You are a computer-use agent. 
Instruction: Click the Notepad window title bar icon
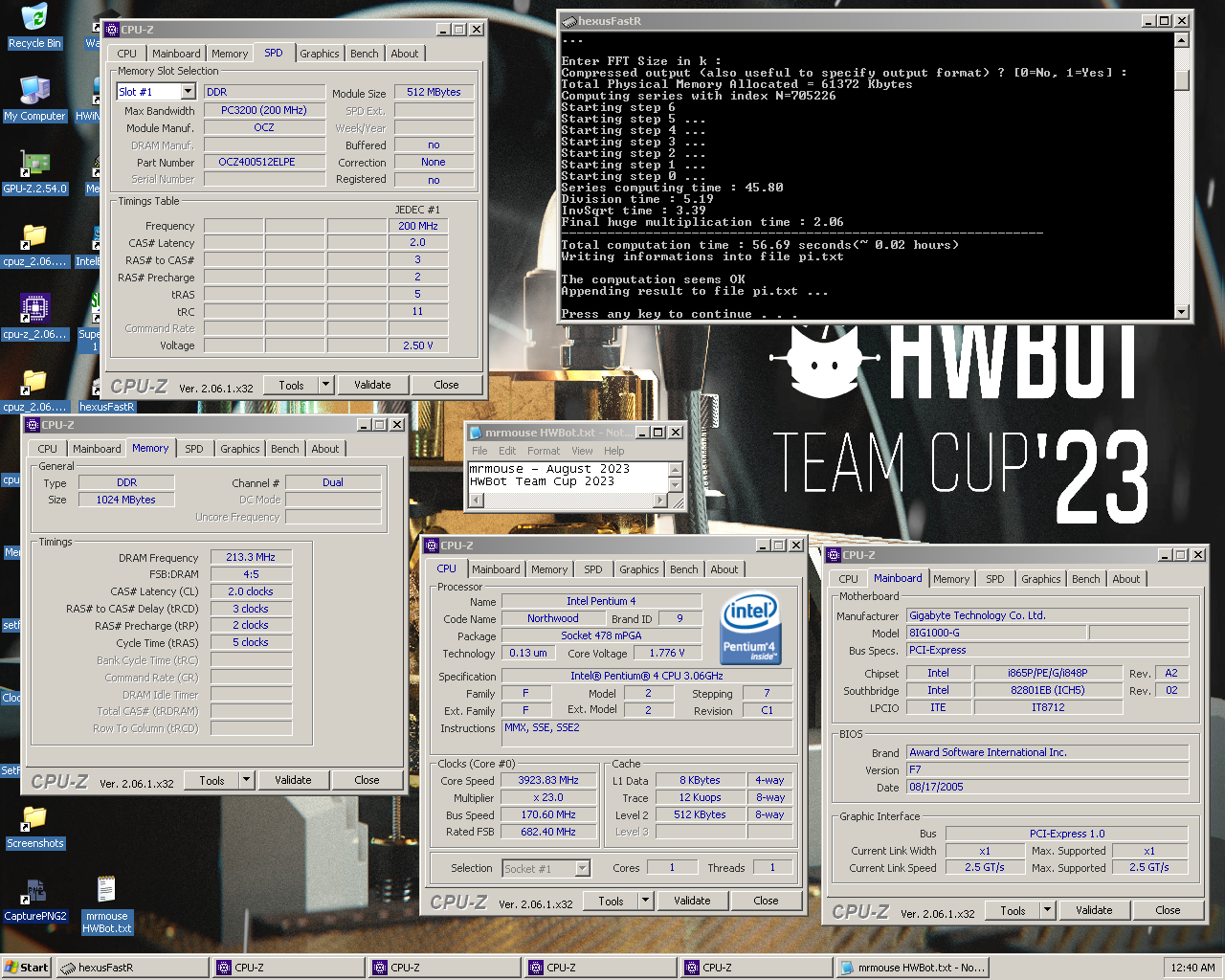[476, 433]
